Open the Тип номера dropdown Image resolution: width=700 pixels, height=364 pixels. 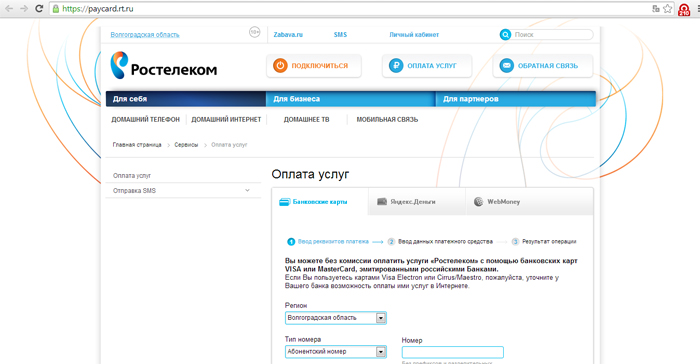pos(336,352)
